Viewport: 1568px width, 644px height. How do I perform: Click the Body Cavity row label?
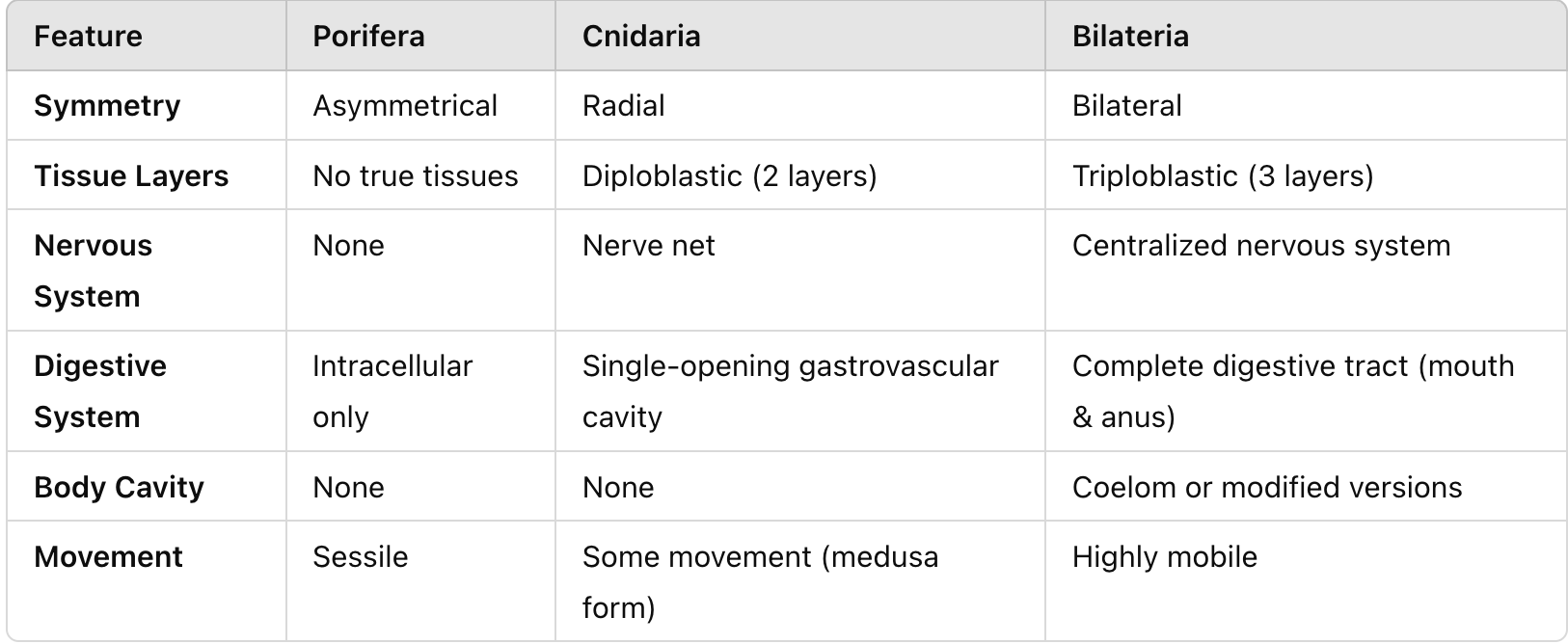click(x=119, y=488)
